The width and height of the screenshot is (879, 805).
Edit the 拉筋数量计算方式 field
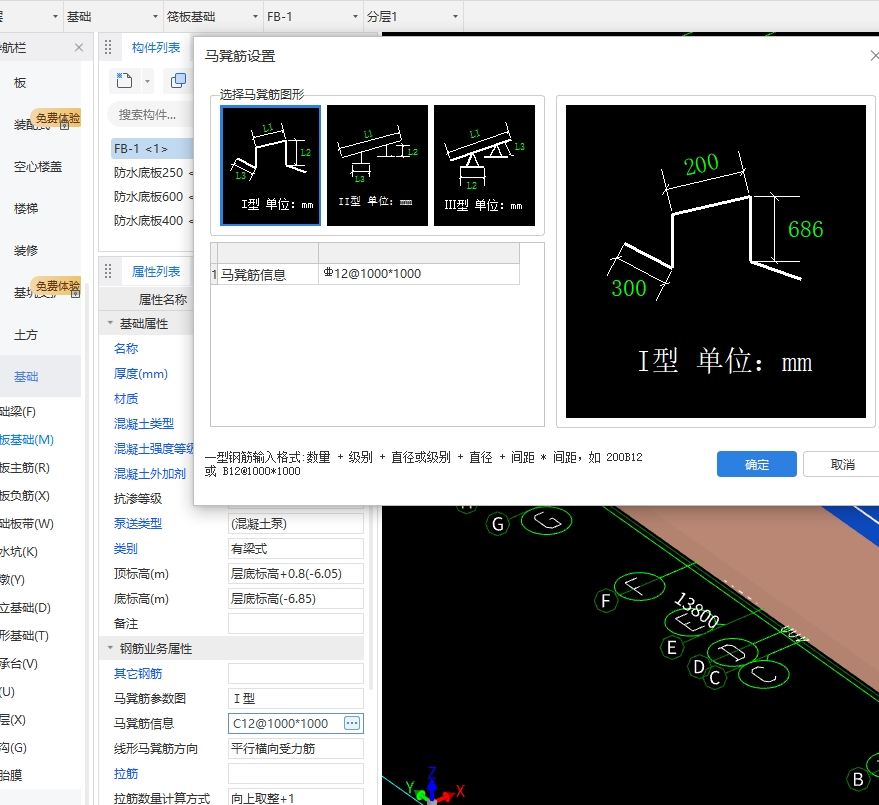tap(295, 798)
